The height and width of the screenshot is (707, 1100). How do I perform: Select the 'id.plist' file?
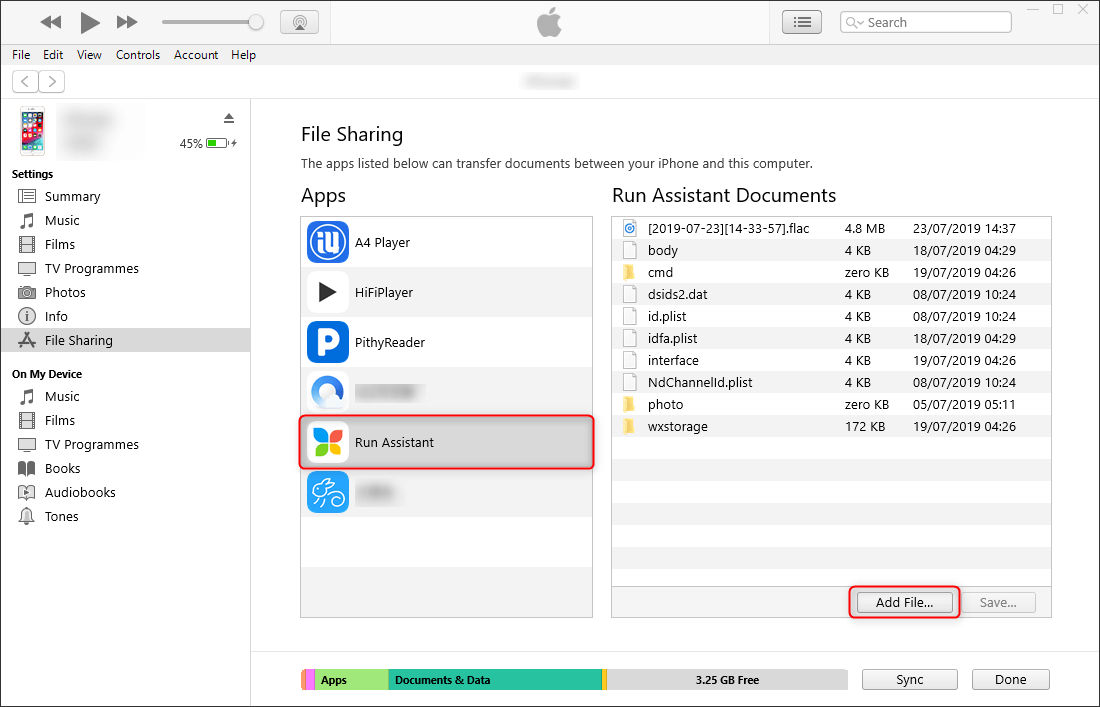point(831,316)
